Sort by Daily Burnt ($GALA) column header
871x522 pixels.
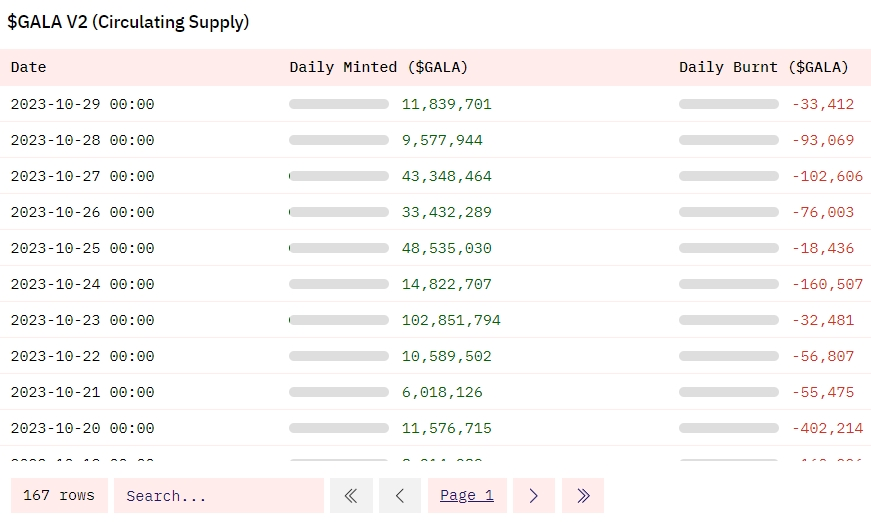[763, 67]
